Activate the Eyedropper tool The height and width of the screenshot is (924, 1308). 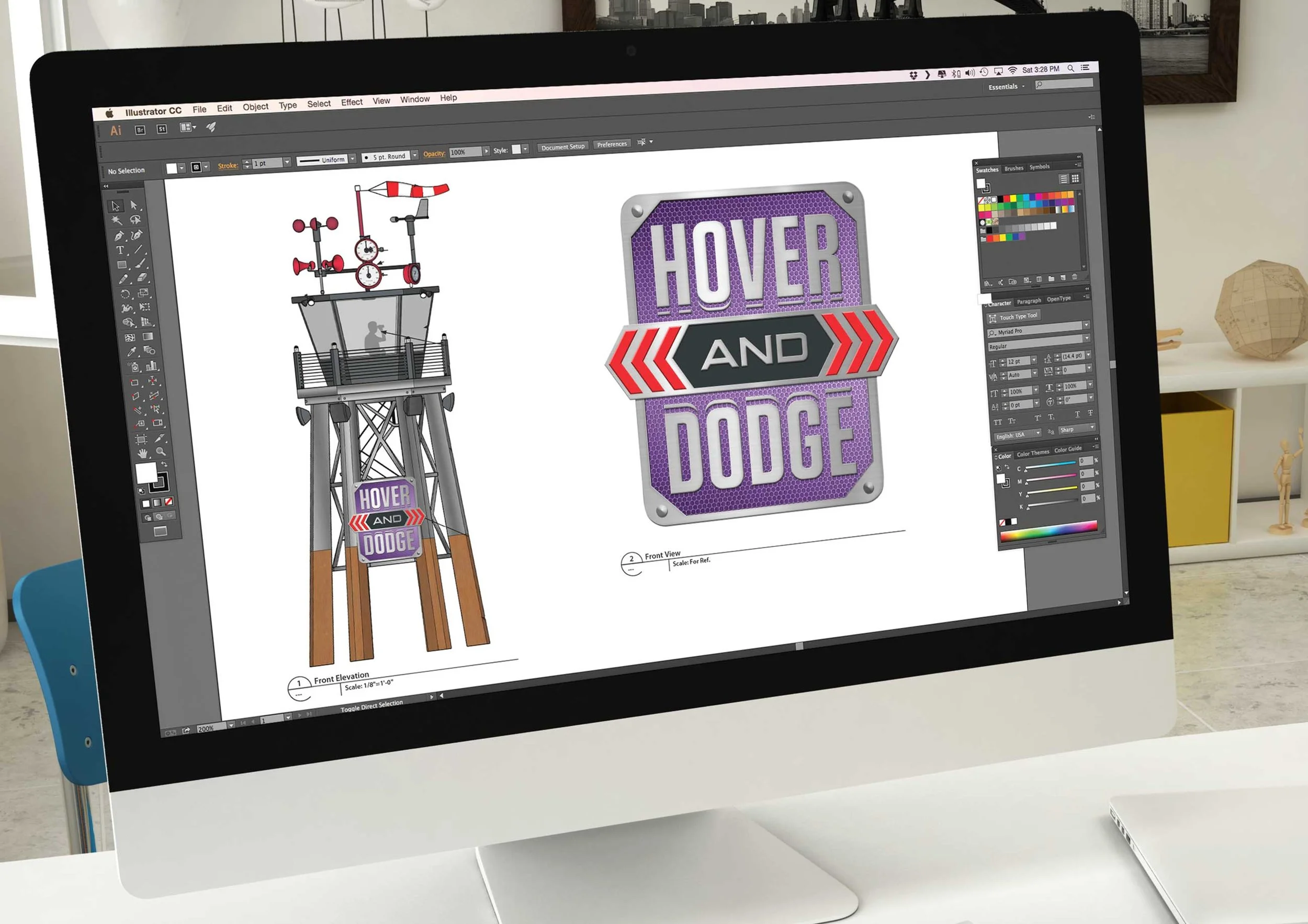point(132,352)
